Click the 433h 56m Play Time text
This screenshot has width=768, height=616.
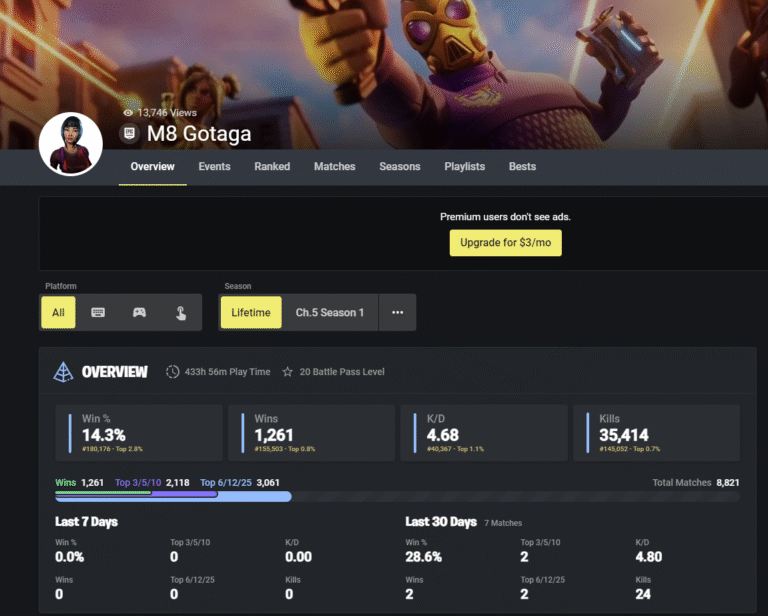[x=227, y=372]
